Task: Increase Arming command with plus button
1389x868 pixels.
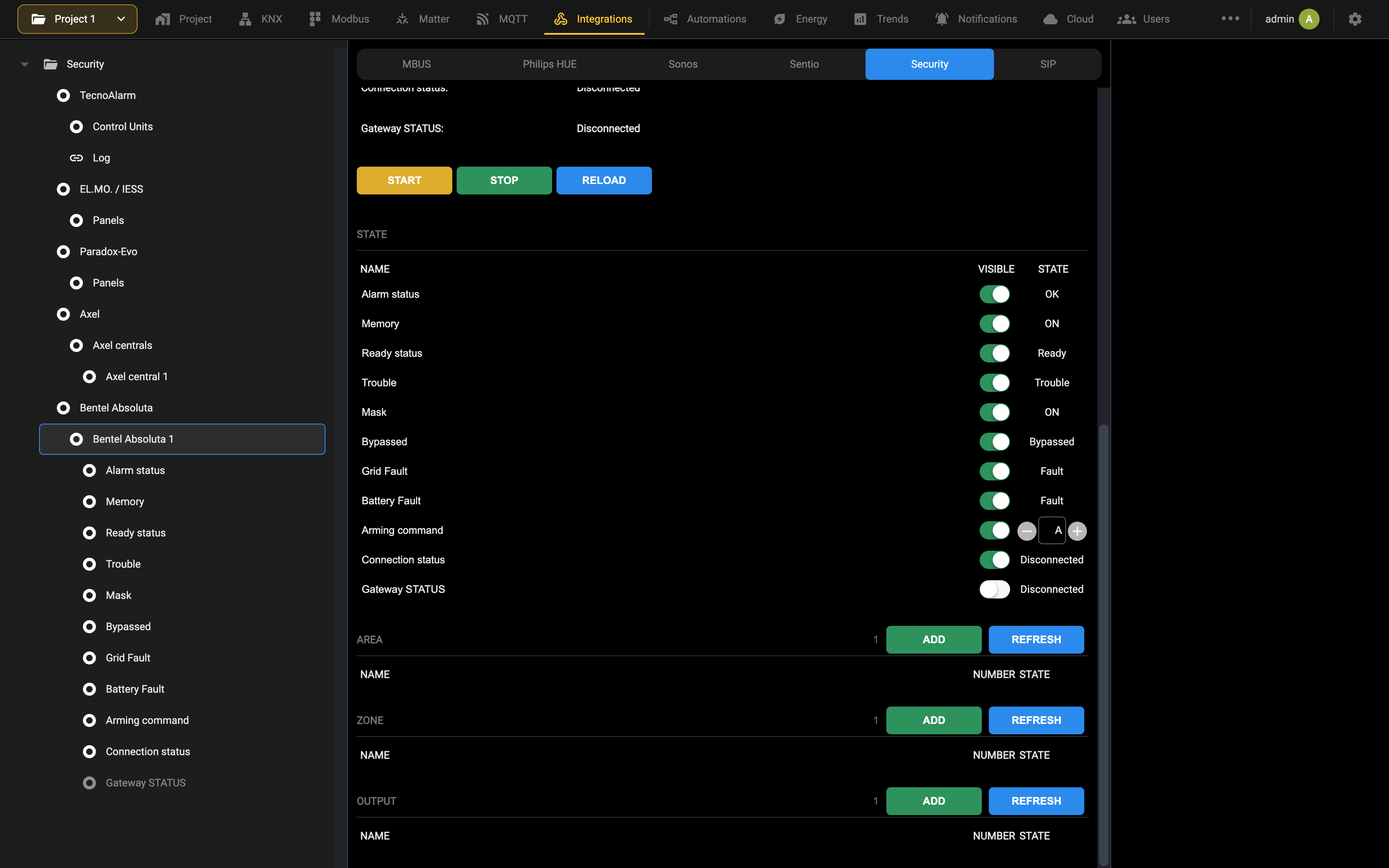Action: pyautogui.click(x=1077, y=531)
